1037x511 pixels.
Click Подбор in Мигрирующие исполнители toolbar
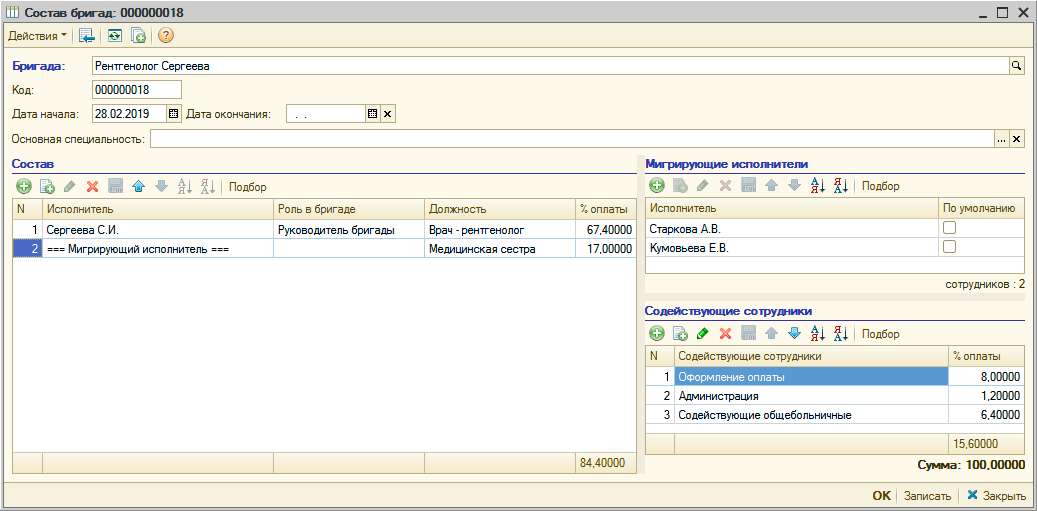(880, 186)
